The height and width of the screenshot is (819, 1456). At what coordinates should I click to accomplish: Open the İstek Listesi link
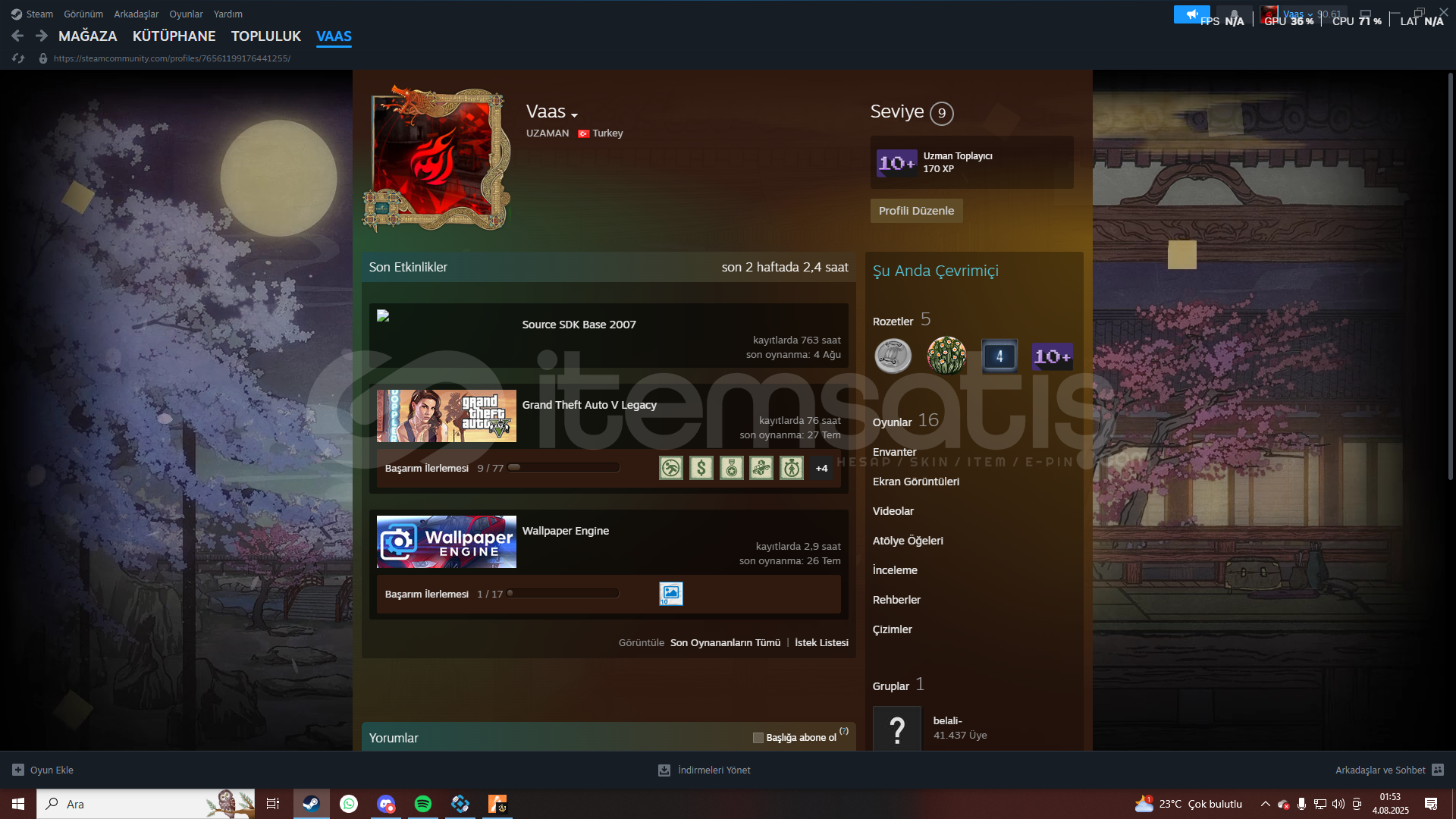point(821,642)
